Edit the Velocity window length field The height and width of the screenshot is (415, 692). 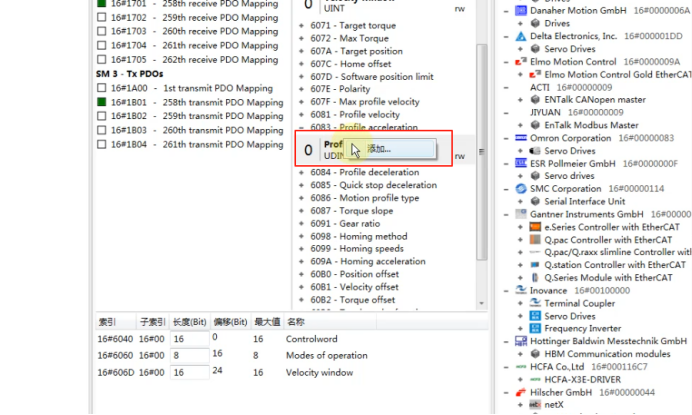[x=190, y=373]
